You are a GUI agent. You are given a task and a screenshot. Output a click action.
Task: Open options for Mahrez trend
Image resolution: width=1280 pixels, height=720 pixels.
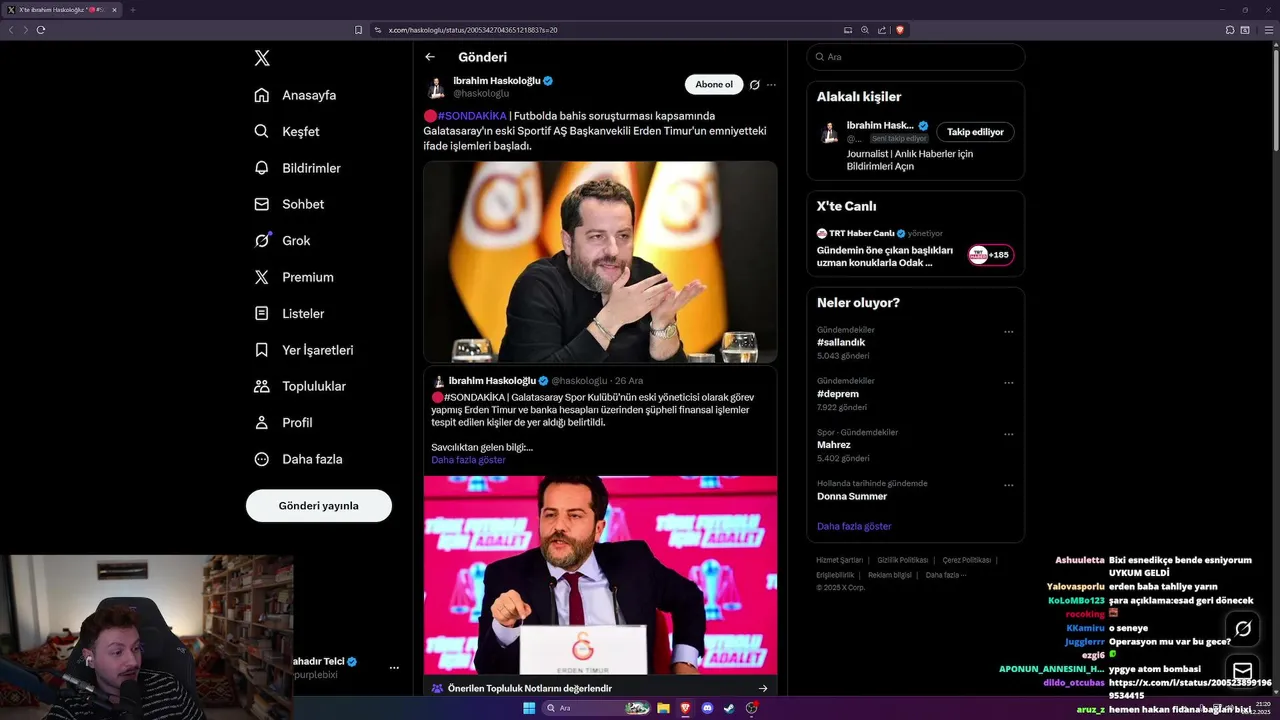(1008, 434)
